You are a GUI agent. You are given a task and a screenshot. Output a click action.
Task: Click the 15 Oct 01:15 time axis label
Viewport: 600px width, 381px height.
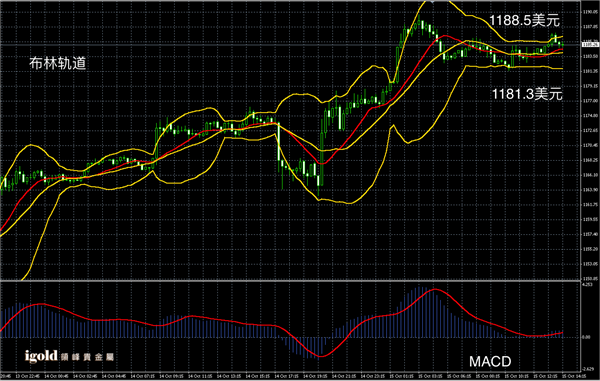coord(399,376)
